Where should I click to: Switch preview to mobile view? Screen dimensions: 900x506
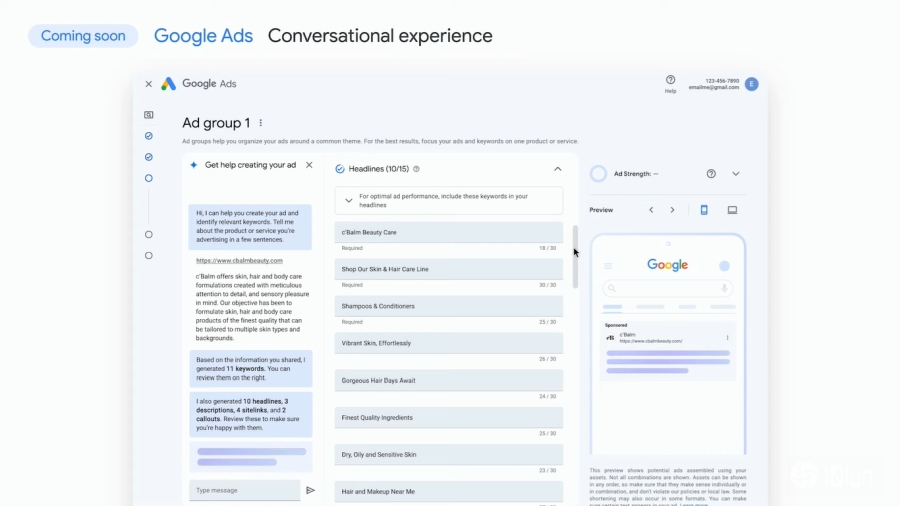704,210
